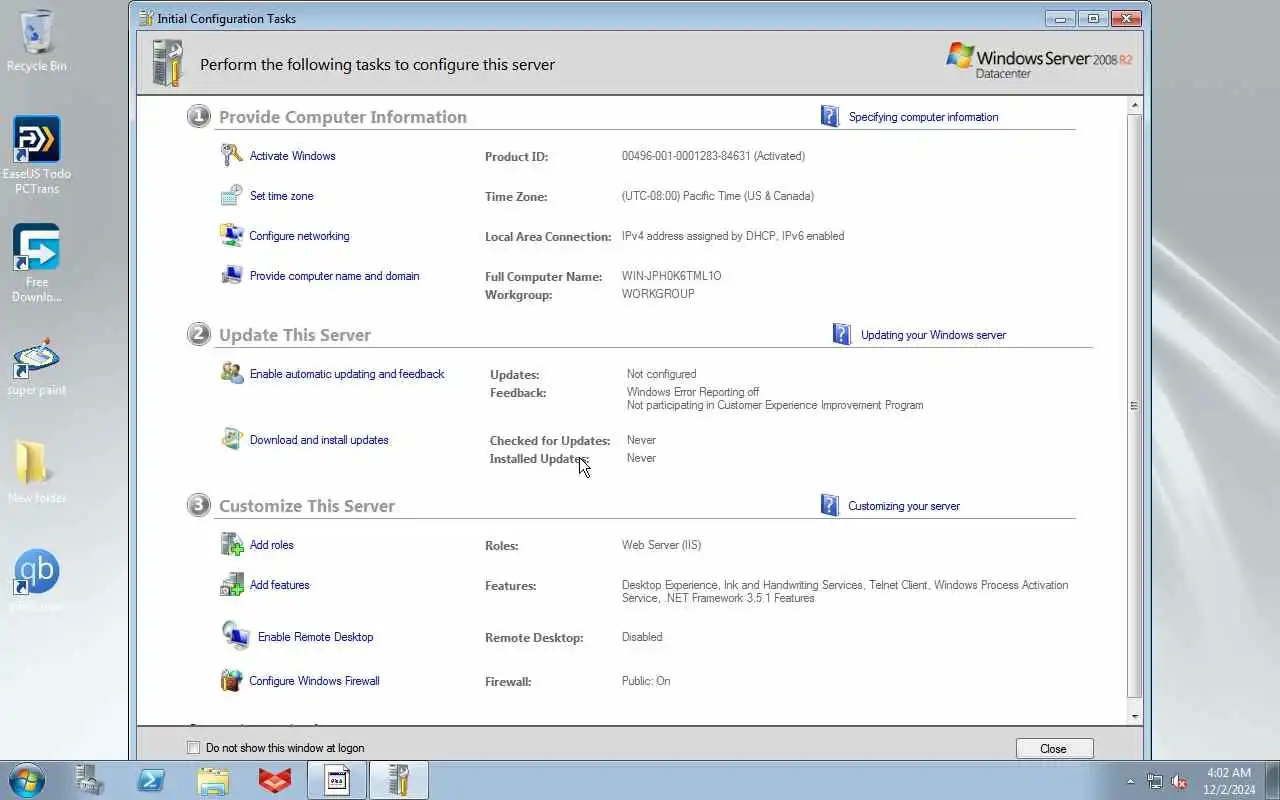Launch Windows PowerShell from taskbar
Viewport: 1280px width, 800px height.
click(151, 780)
